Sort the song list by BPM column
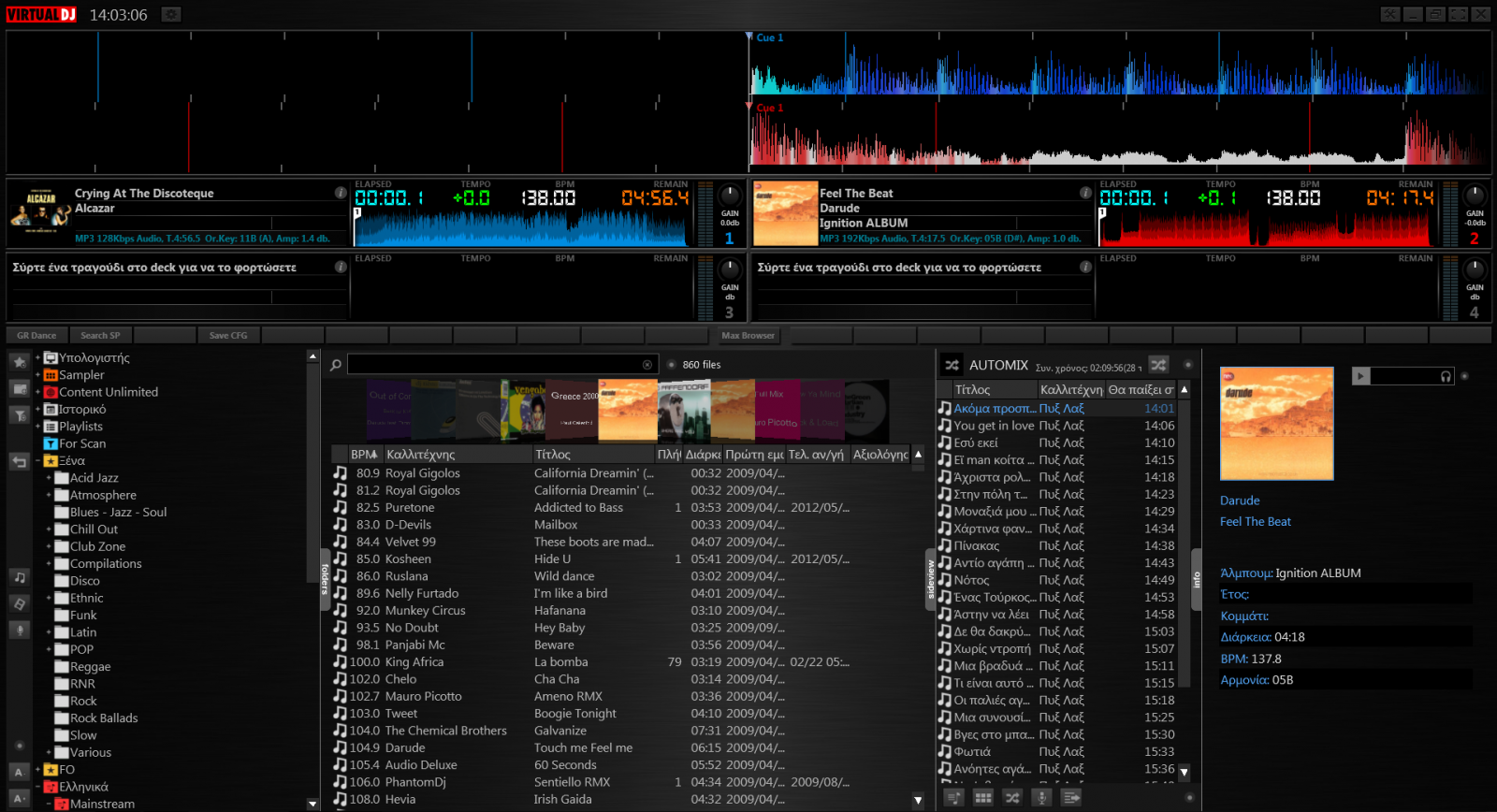1497x812 pixels. coord(364,455)
